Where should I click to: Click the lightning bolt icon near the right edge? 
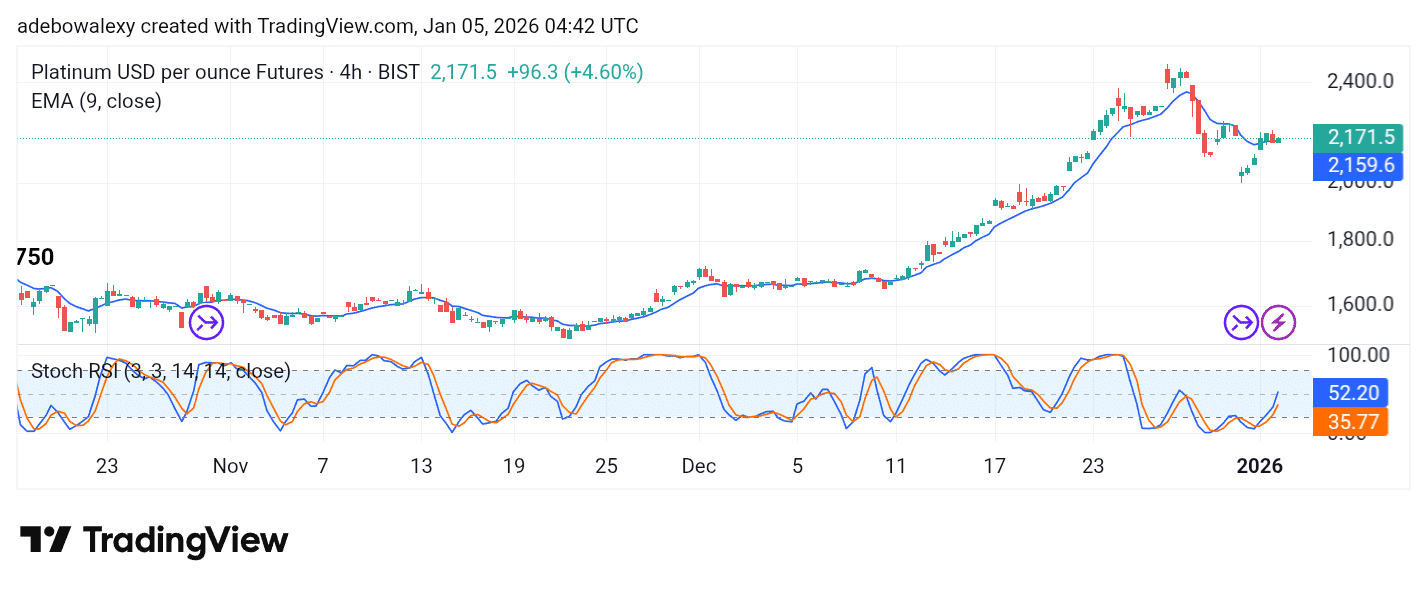[1277, 322]
